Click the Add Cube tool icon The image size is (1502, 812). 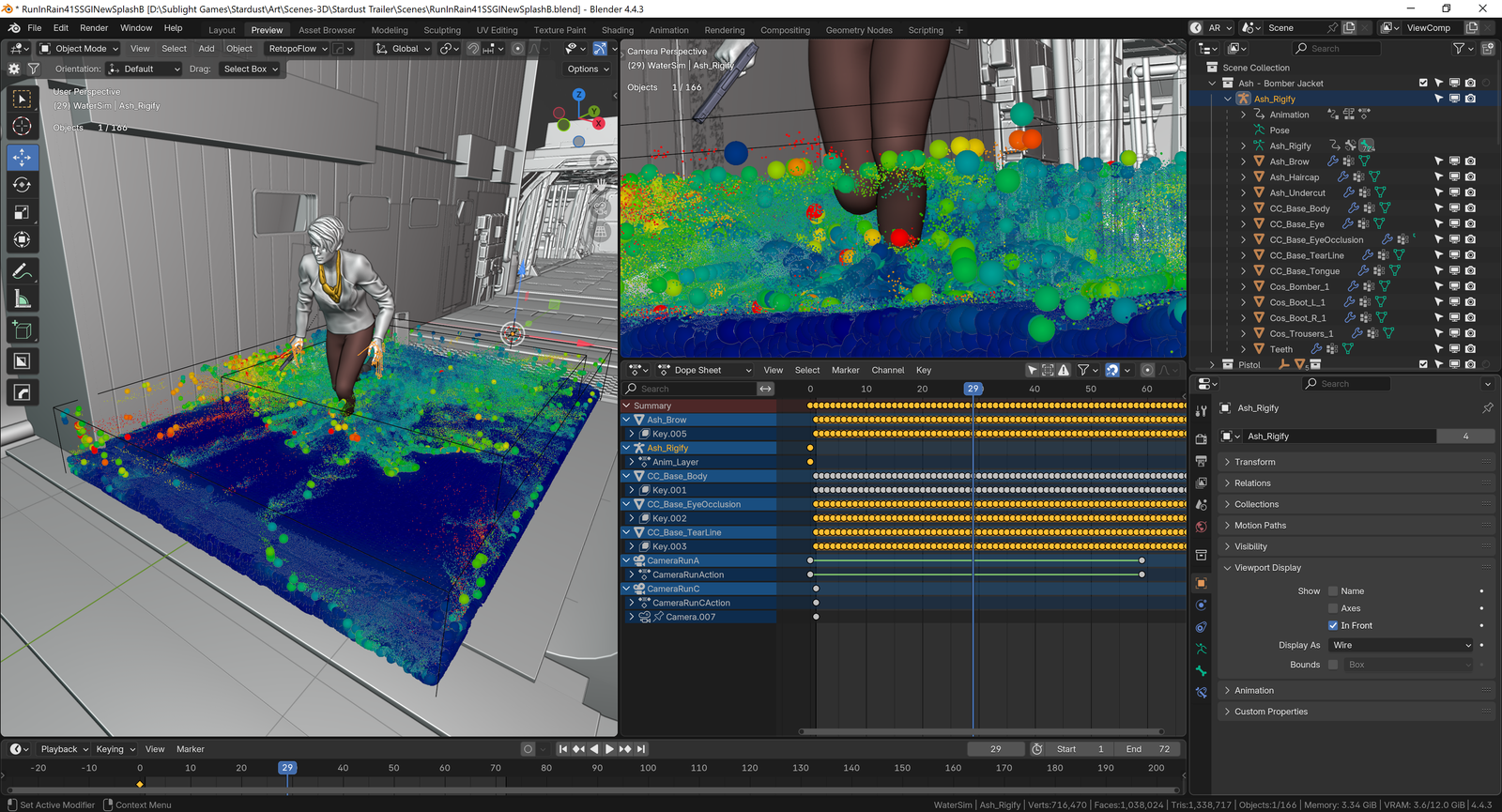pos(22,329)
